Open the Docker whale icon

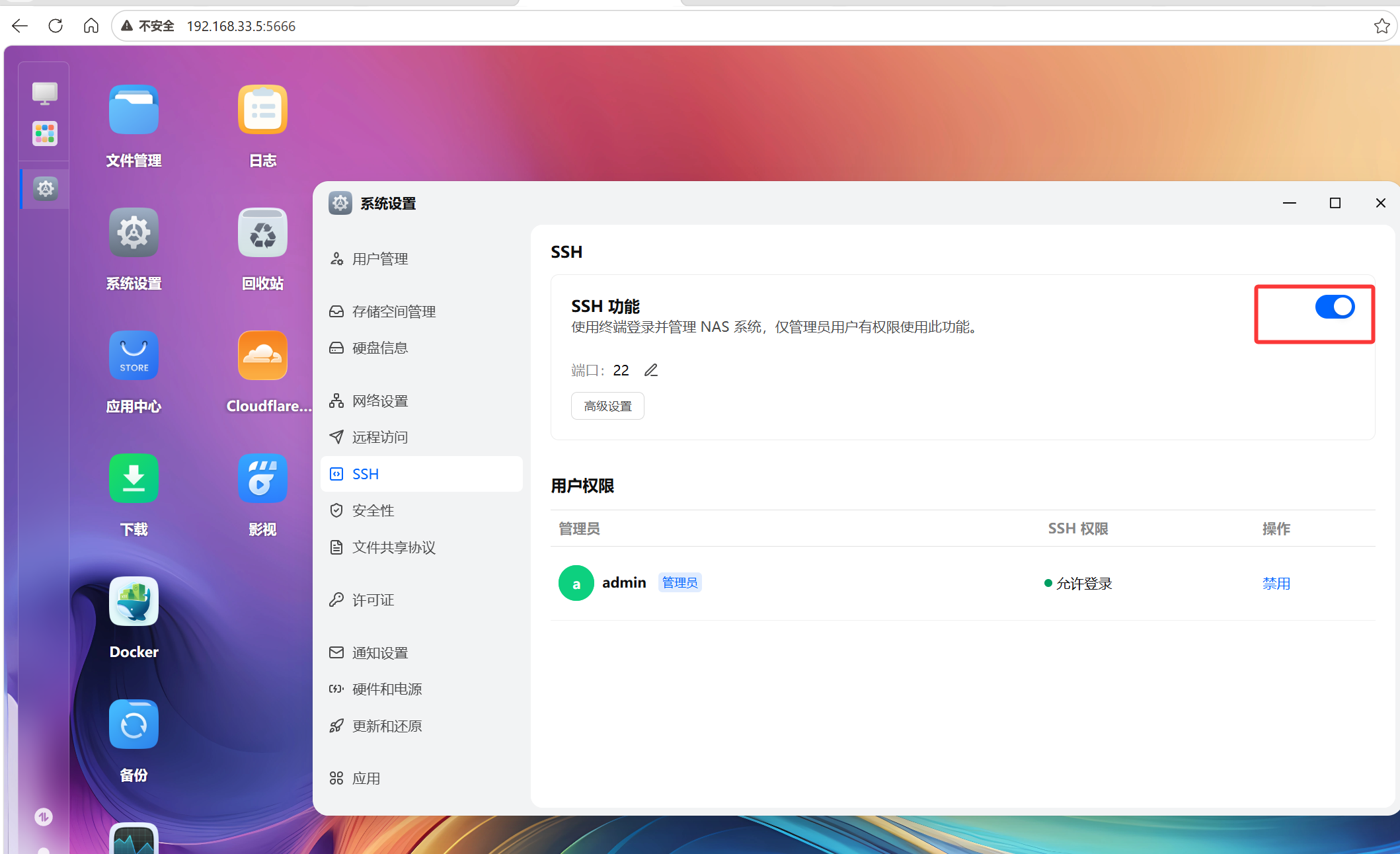pyautogui.click(x=134, y=602)
